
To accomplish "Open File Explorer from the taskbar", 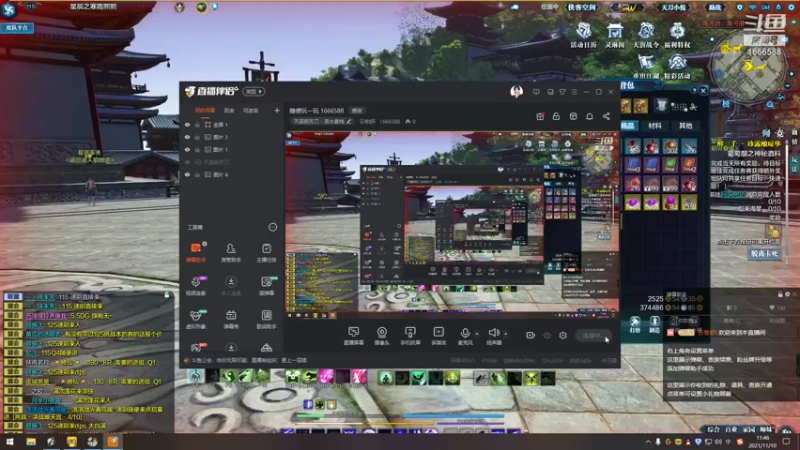I will click(x=31, y=442).
